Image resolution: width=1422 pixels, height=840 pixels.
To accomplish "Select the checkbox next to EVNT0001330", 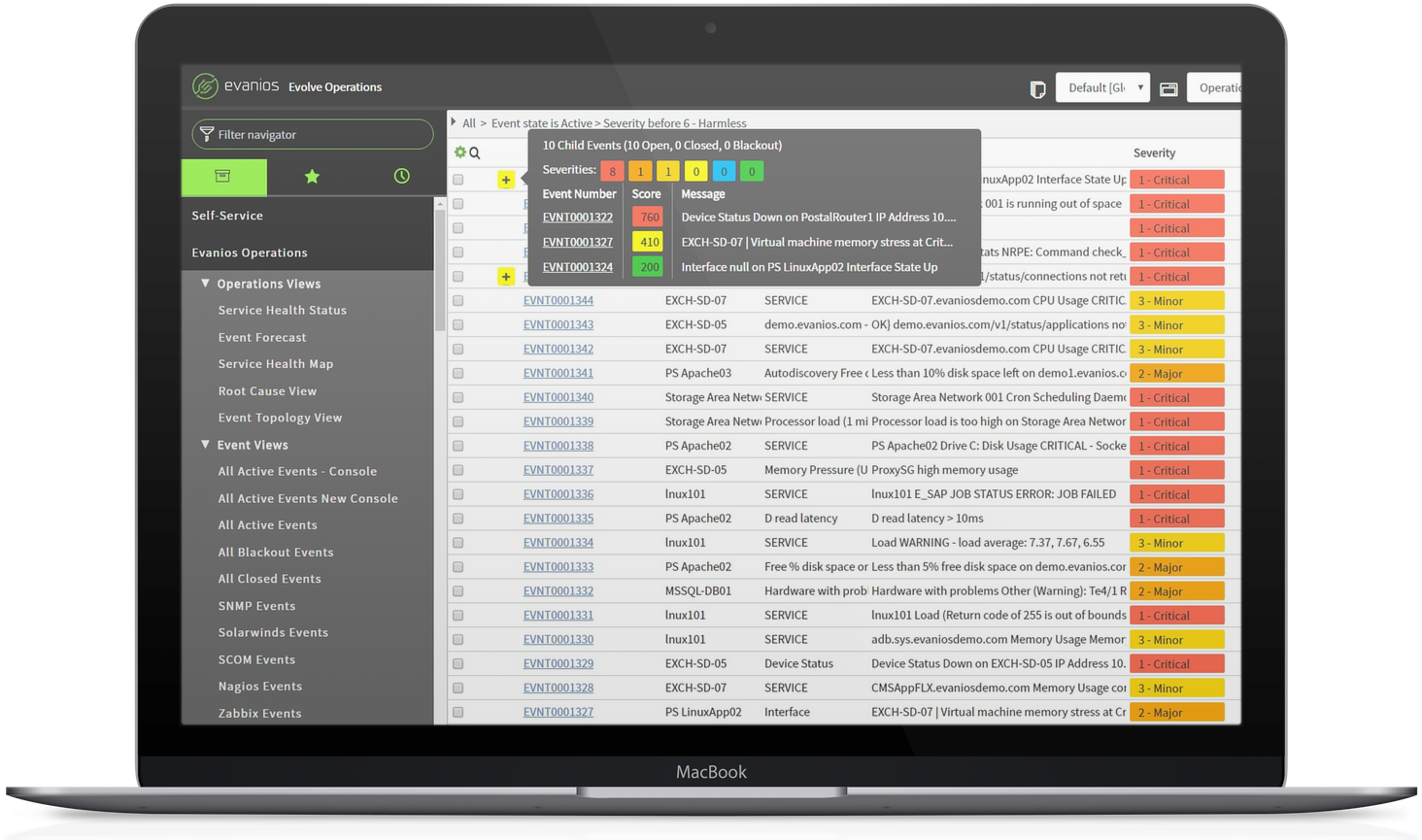I will (457, 639).
